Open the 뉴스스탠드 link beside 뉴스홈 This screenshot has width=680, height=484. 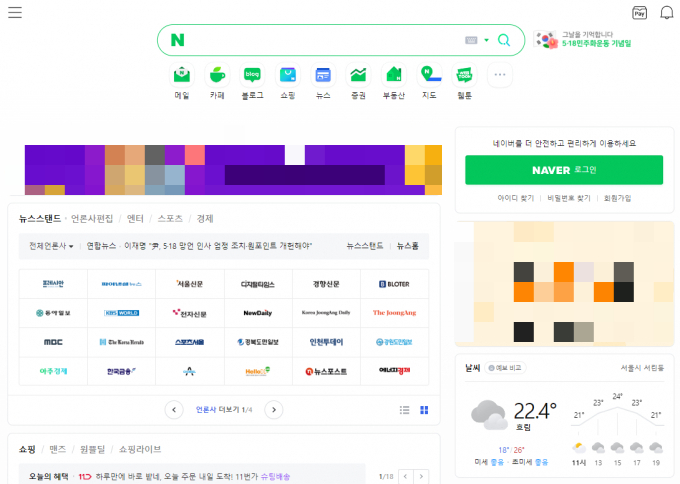pos(365,246)
